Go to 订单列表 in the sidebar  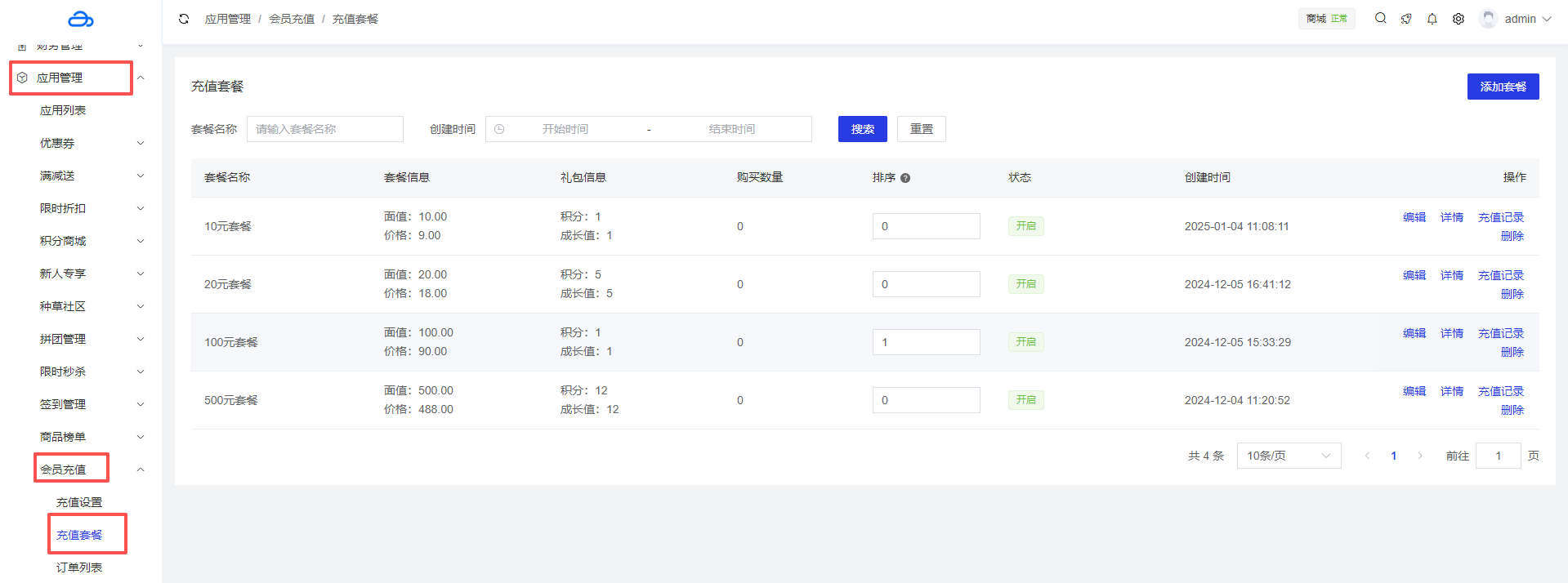tap(79, 567)
